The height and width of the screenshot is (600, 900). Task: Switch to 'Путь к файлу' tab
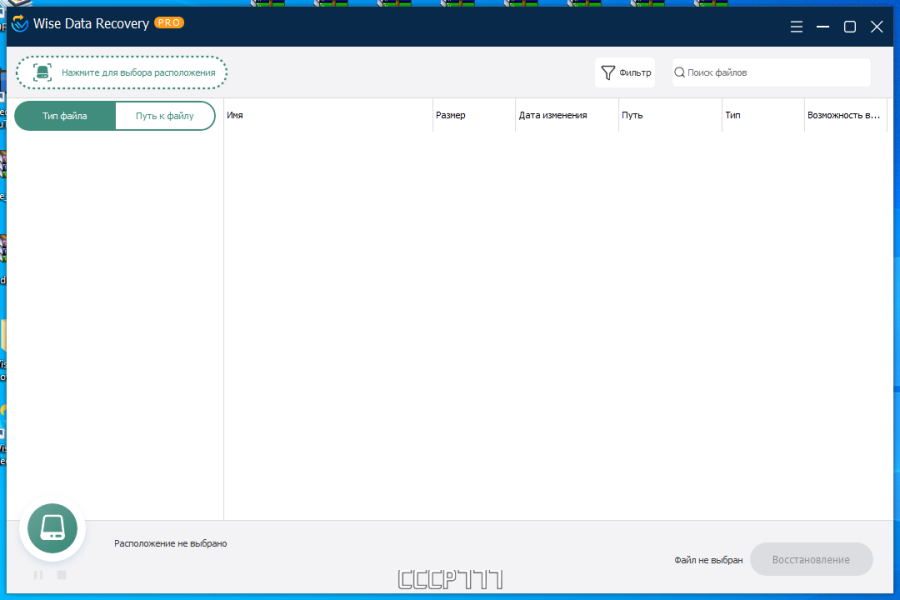pyautogui.click(x=165, y=116)
